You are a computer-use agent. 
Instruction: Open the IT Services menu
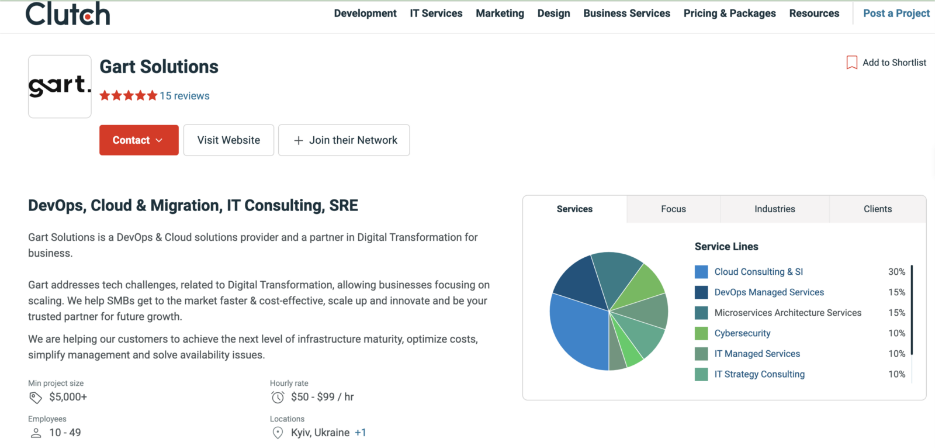436,13
